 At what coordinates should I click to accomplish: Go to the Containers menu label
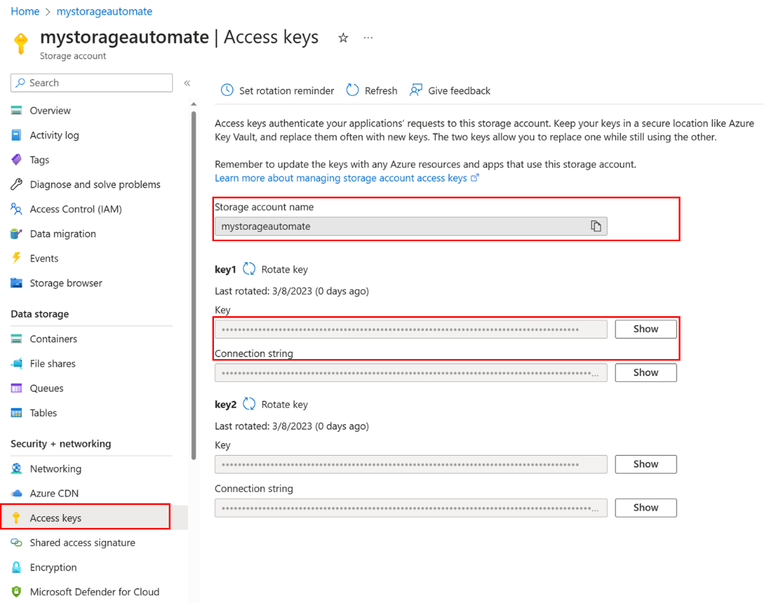[x=54, y=339]
